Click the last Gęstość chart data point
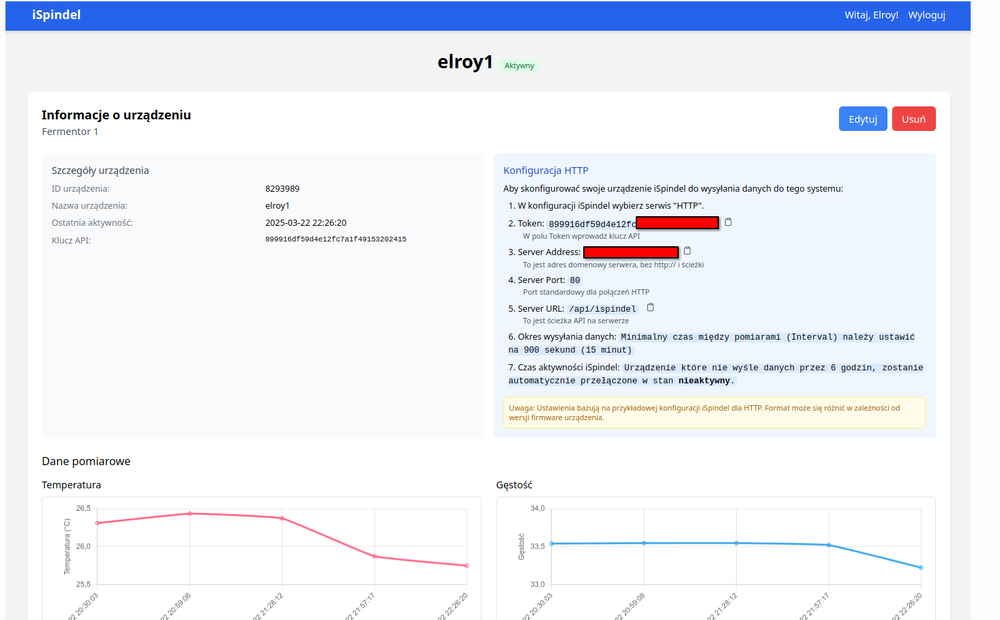The height and width of the screenshot is (620, 1000). point(921,567)
